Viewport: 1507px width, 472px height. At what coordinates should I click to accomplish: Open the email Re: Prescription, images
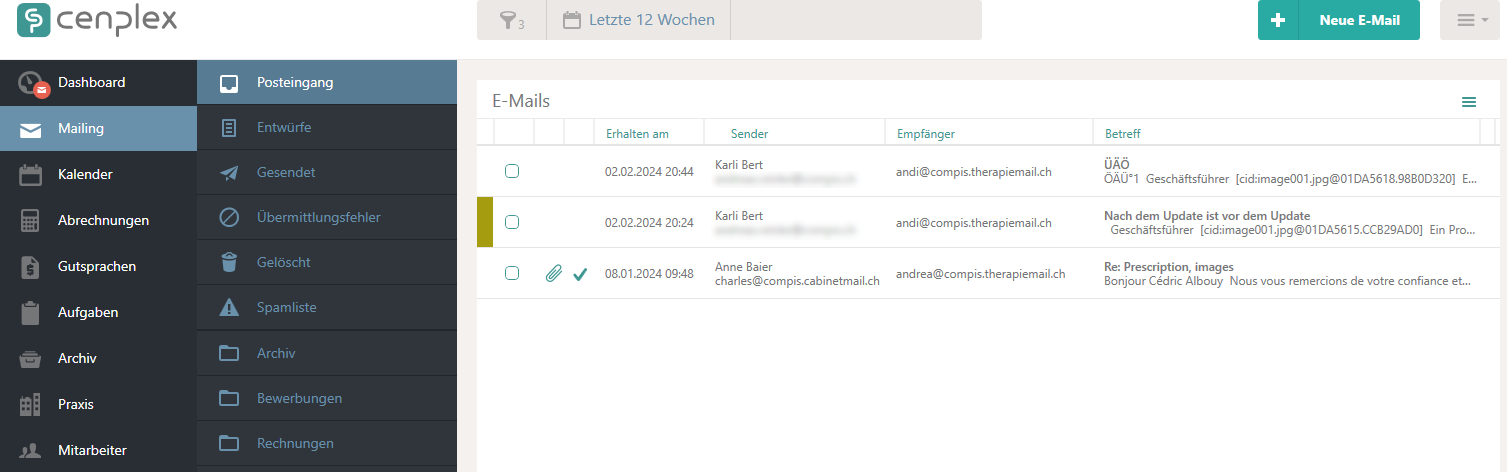click(x=1168, y=267)
